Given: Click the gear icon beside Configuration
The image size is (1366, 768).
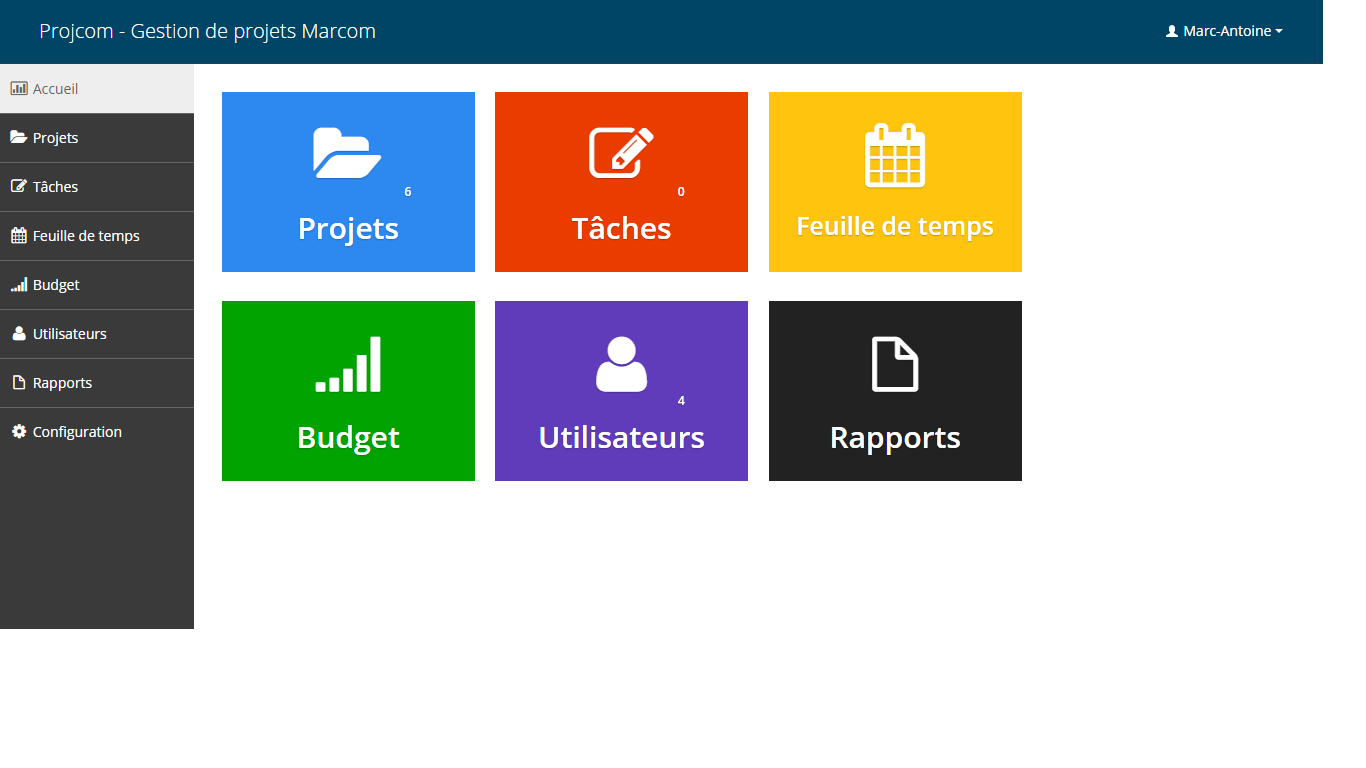Looking at the screenshot, I should click(18, 432).
